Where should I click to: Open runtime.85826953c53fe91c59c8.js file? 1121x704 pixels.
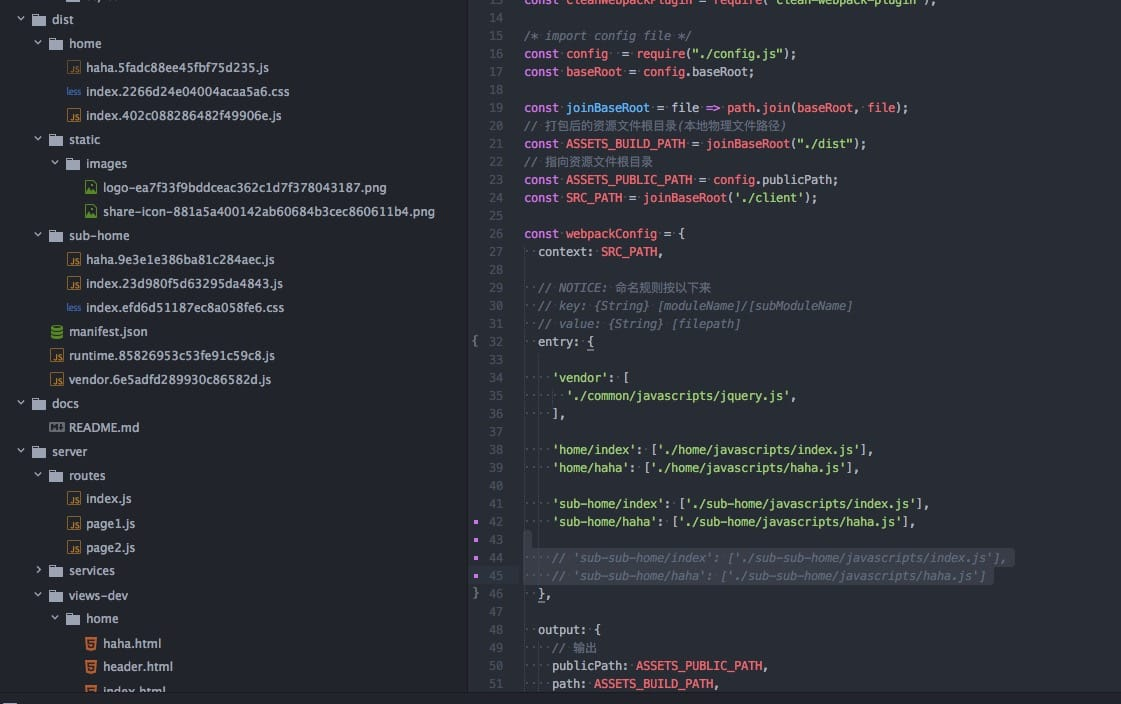tap(172, 356)
